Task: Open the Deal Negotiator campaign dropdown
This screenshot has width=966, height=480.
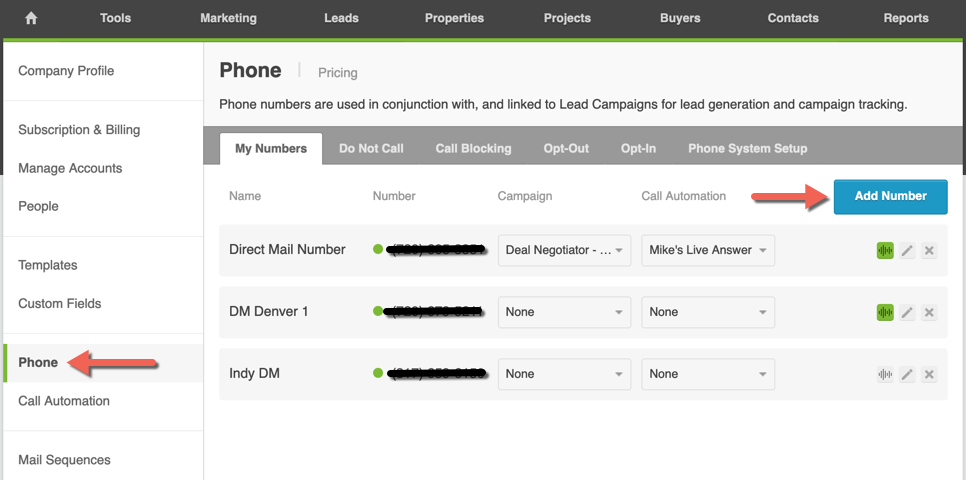Action: pos(564,250)
